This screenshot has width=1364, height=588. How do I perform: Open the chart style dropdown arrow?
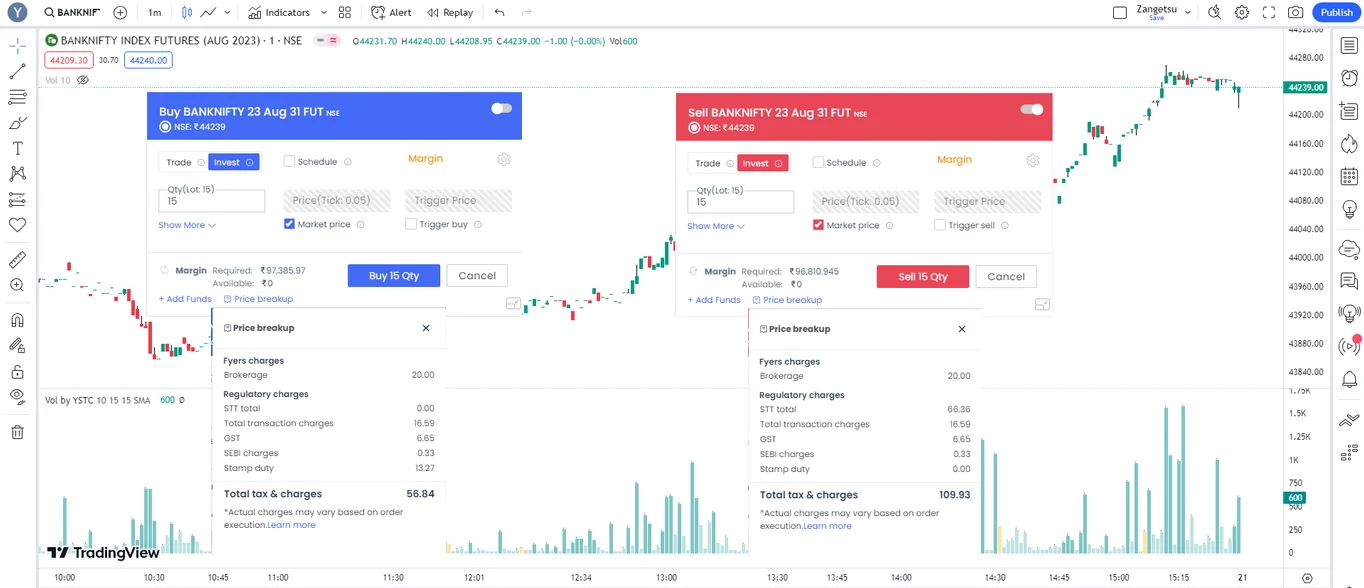tap(227, 12)
